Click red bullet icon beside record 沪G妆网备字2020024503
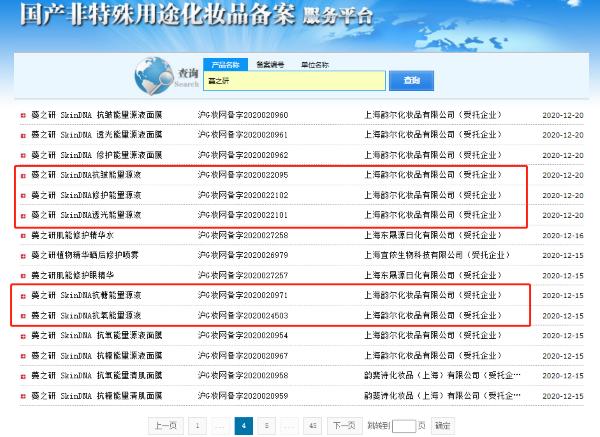The width and height of the screenshot is (600, 437). 23,315
